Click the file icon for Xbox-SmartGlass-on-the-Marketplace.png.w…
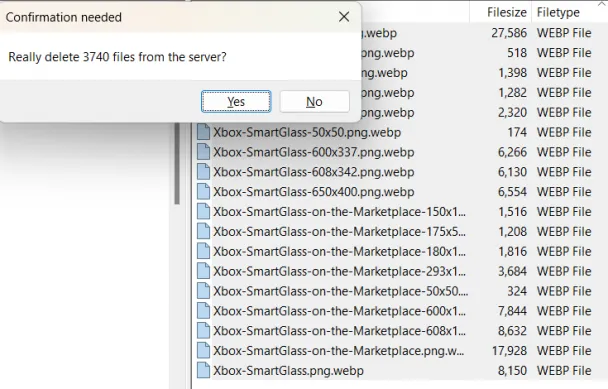 click(203, 351)
